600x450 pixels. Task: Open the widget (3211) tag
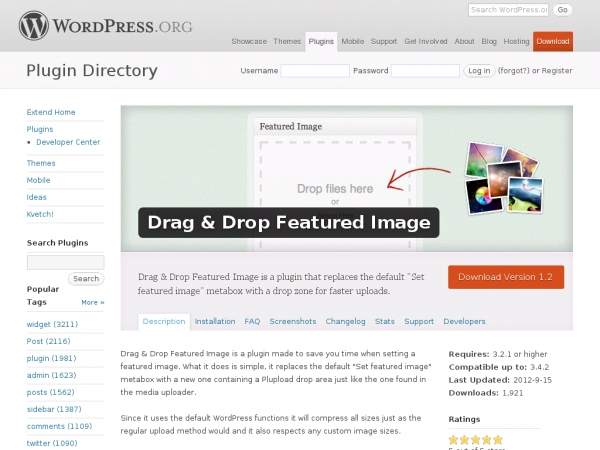click(x=52, y=324)
